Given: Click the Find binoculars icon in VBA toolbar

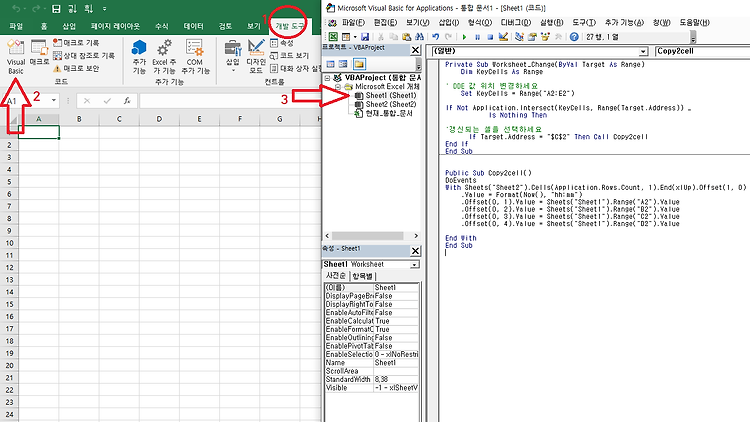Looking at the screenshot, I should pyautogui.click(x=419, y=37).
